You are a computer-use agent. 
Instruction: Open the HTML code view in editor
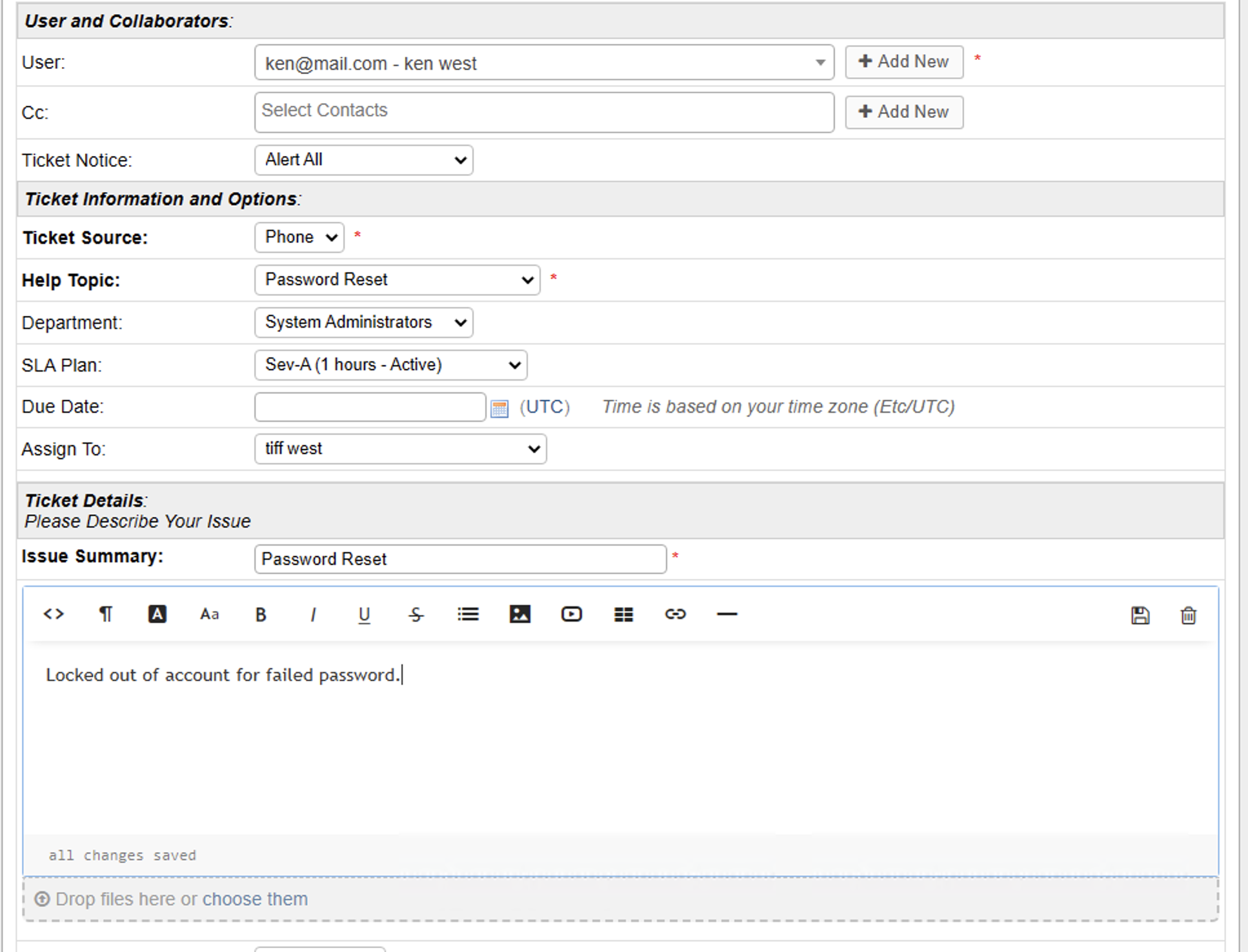[x=54, y=614]
